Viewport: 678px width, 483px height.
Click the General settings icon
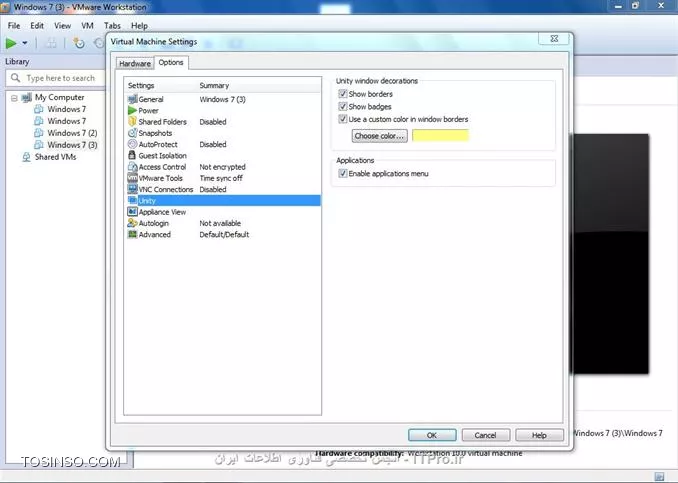coord(132,99)
